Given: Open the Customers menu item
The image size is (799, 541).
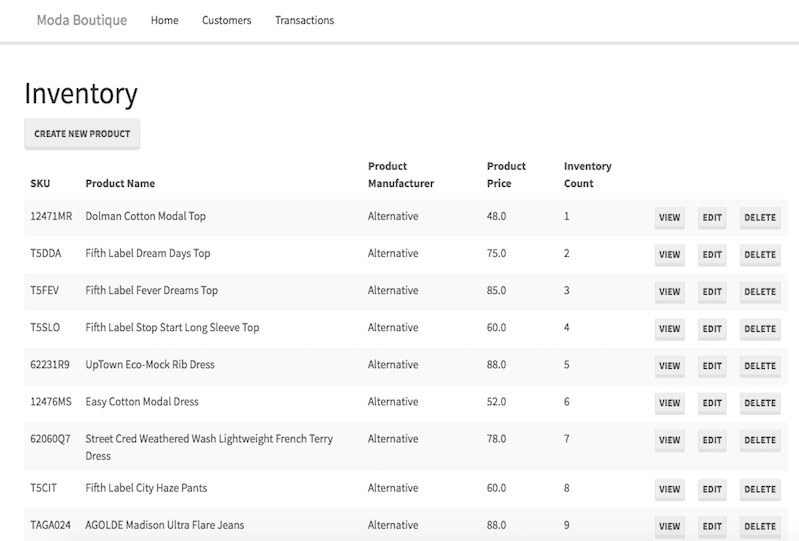Looking at the screenshot, I should click(227, 20).
